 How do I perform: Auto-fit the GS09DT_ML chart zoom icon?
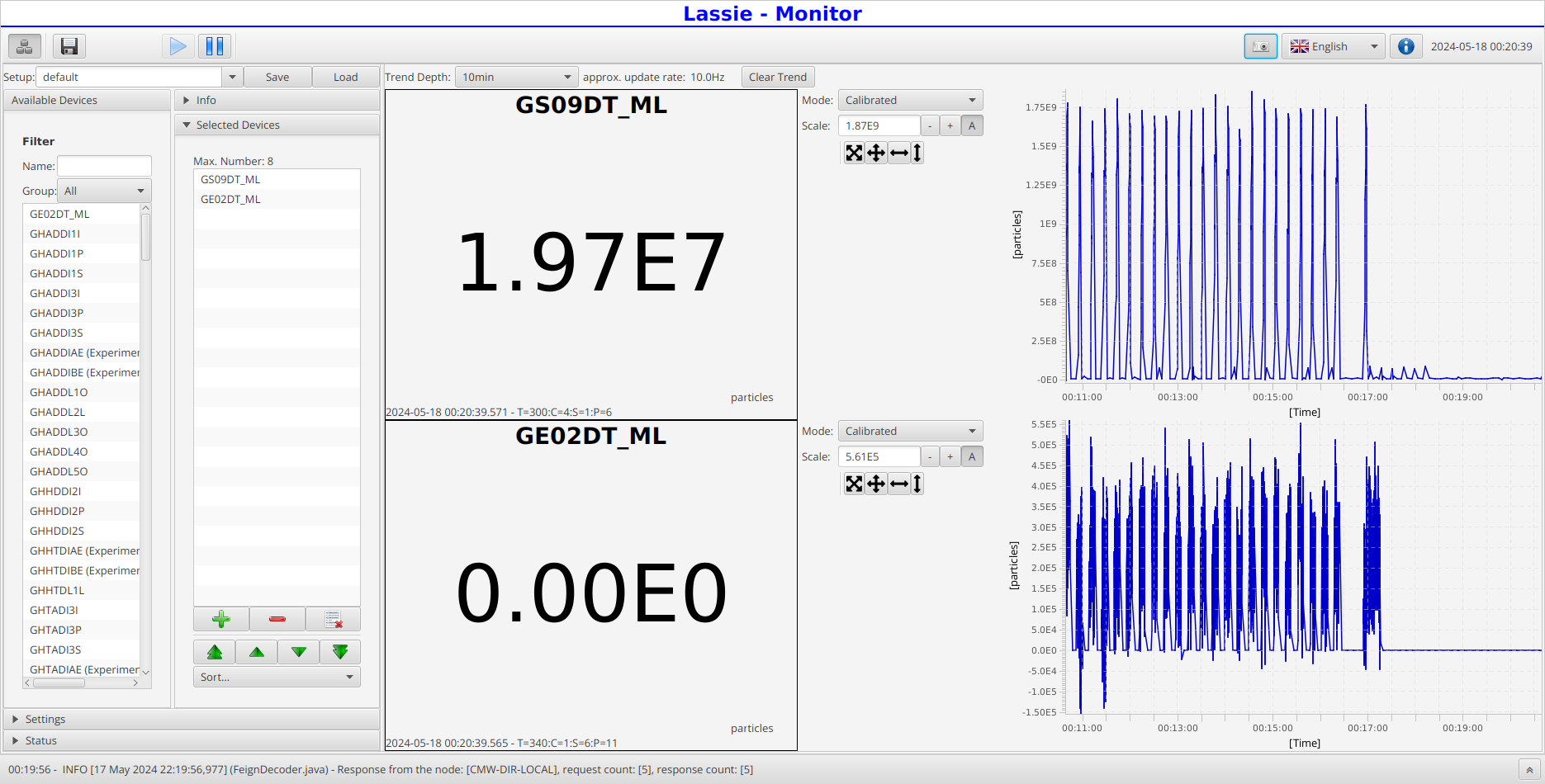tap(854, 153)
